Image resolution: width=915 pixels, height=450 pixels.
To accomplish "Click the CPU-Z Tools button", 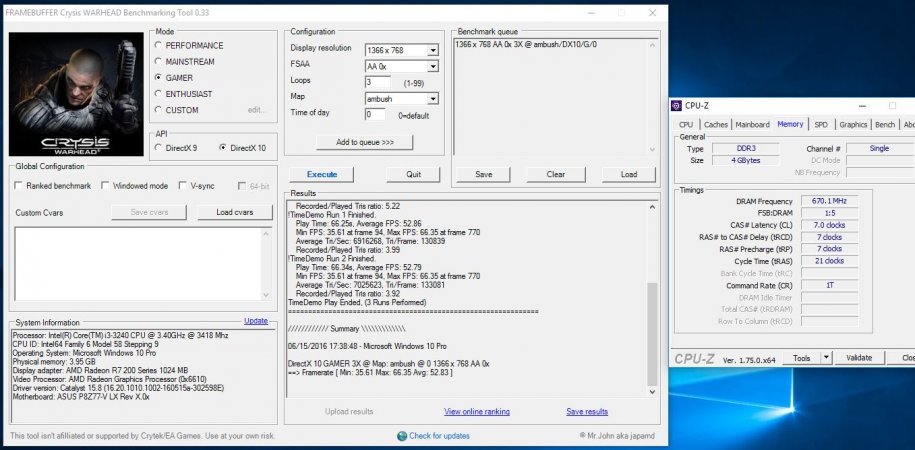I will (801, 358).
